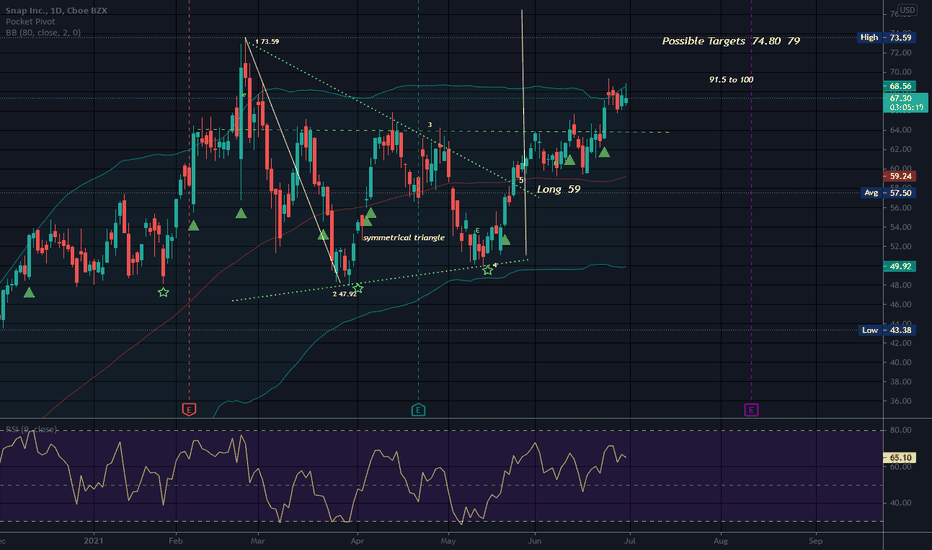
Task: Select the RSI (9, close) indicator legend
Action: click(x=31, y=429)
